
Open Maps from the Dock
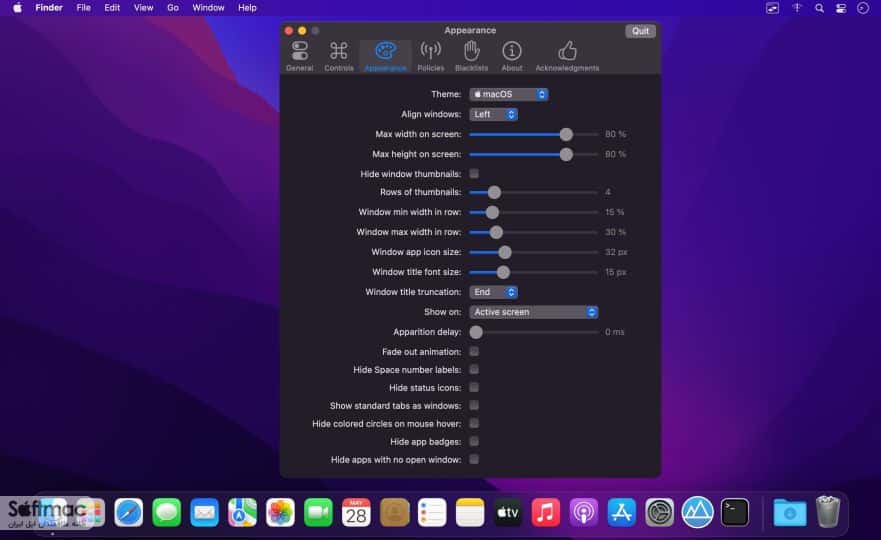point(242,512)
